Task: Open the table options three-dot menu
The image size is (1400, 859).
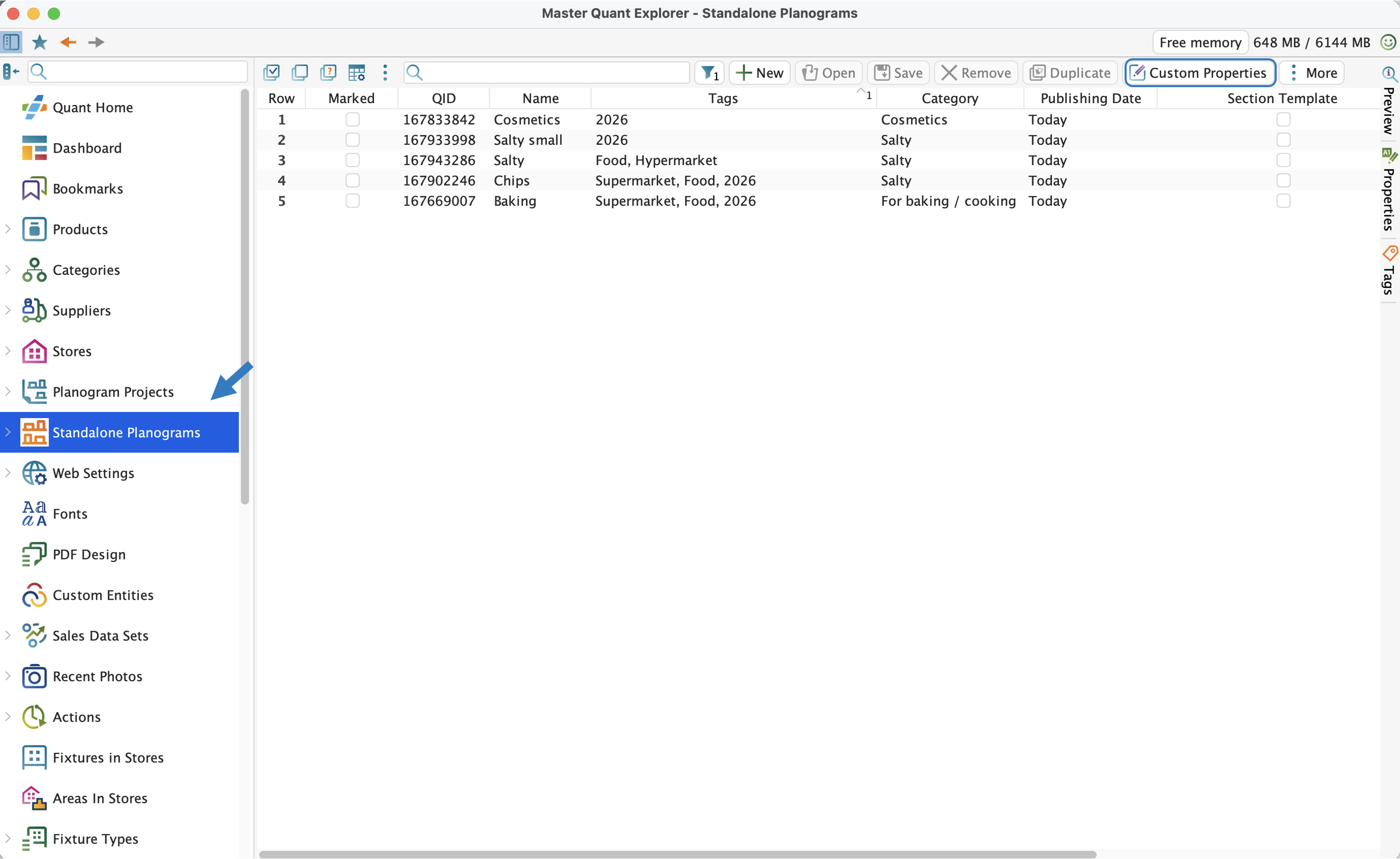Action: [x=385, y=73]
